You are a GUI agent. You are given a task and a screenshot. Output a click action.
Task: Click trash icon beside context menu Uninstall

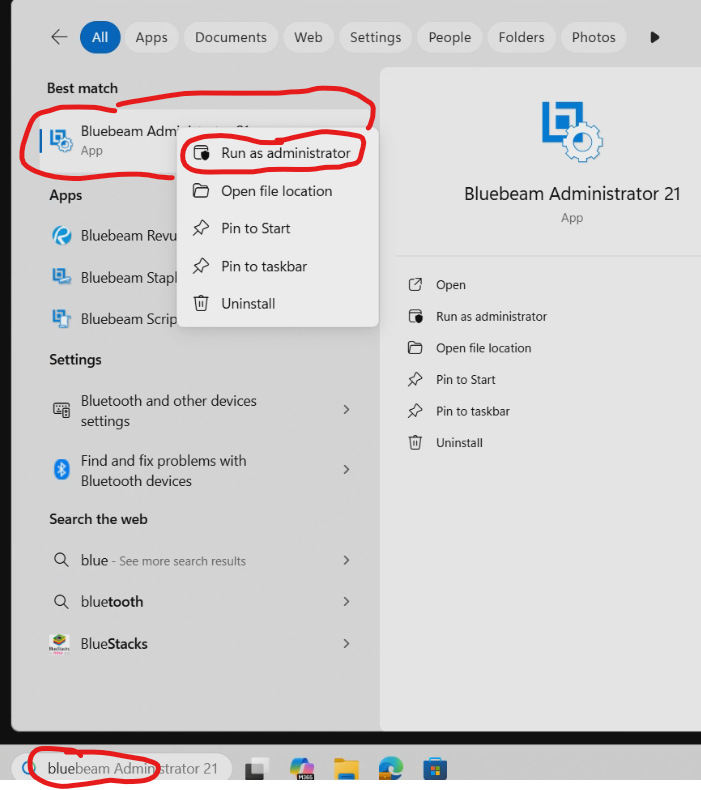point(201,303)
